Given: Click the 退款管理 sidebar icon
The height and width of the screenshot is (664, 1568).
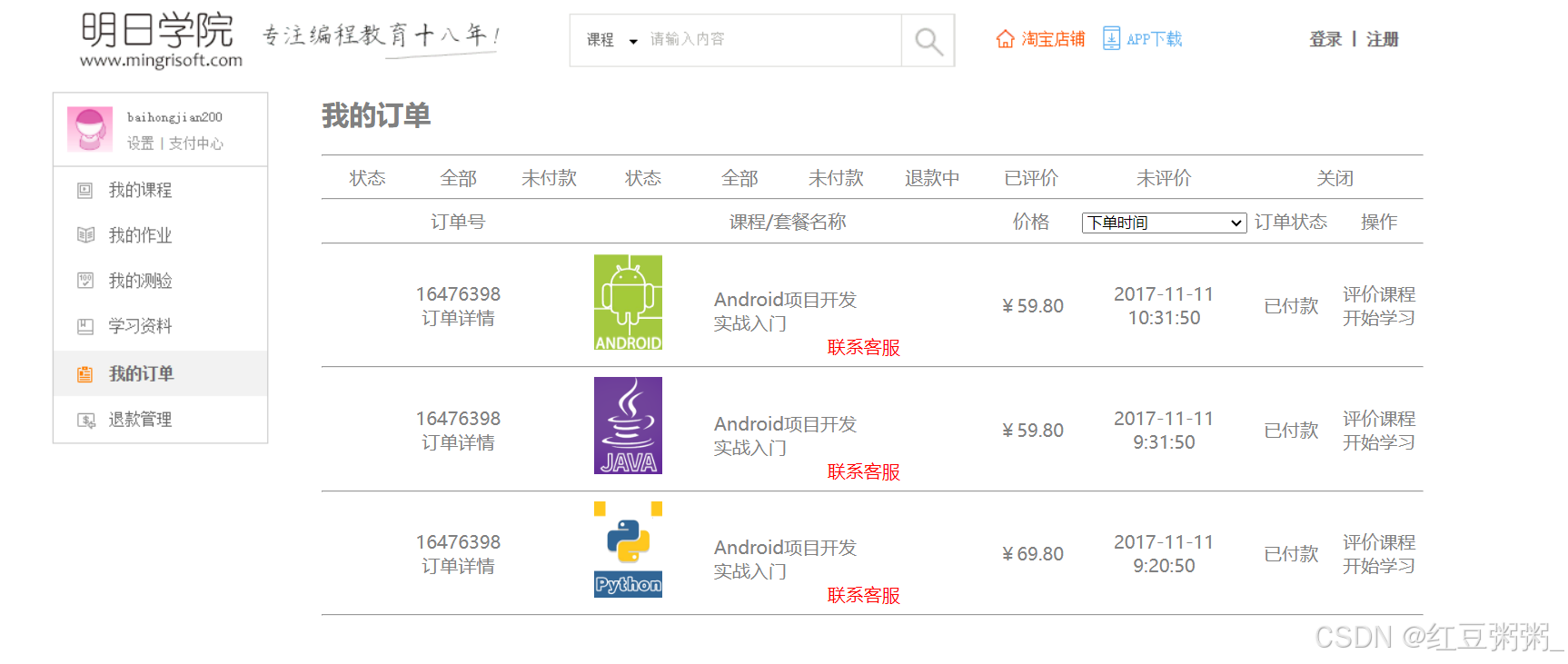Looking at the screenshot, I should [x=86, y=420].
